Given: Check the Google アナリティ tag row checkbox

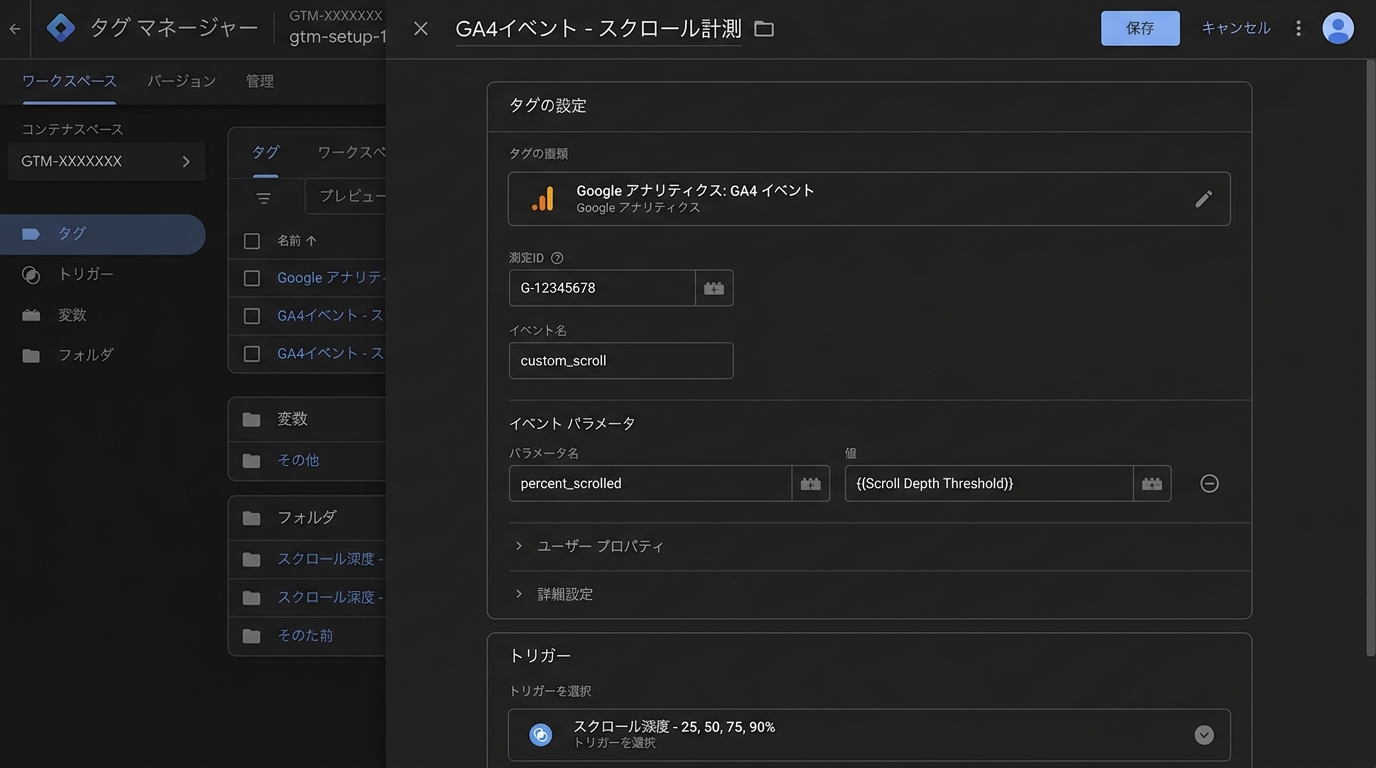Looking at the screenshot, I should click(252, 278).
